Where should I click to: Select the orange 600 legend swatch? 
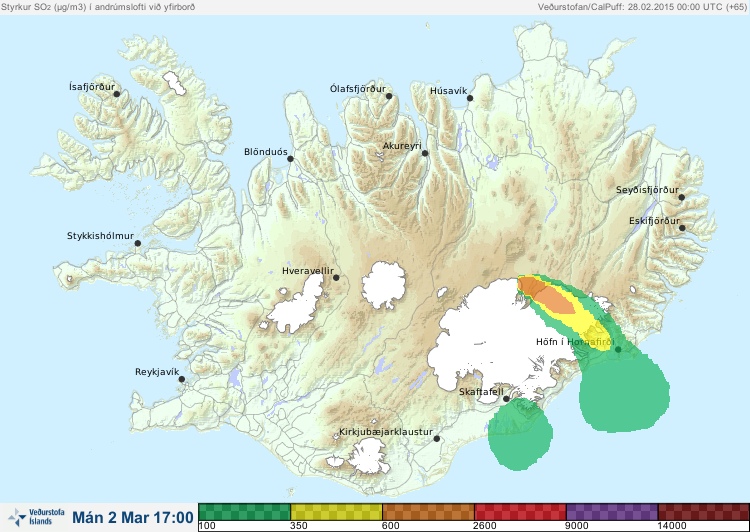428,512
